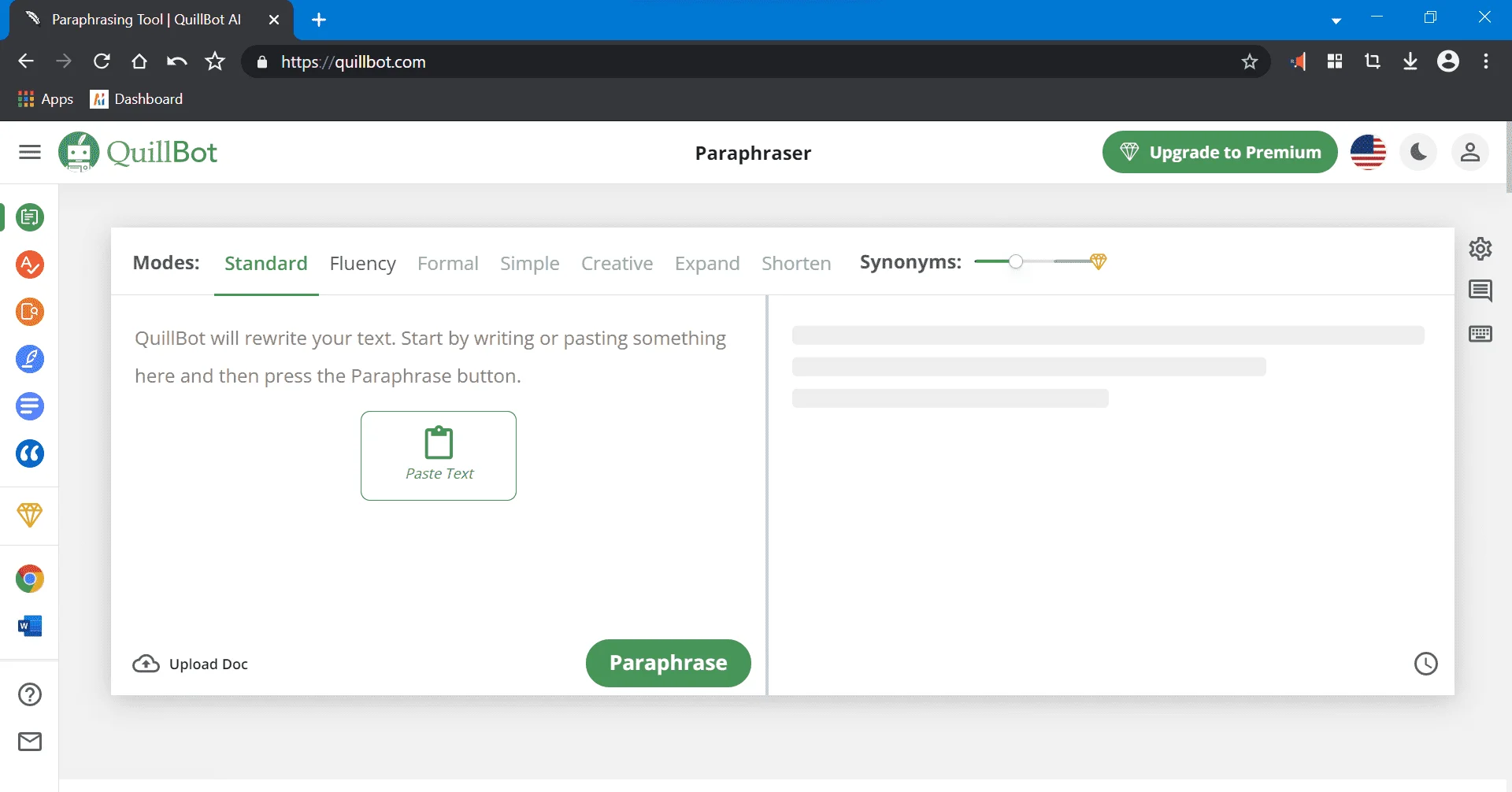Click the browser address bar URL

[353, 61]
